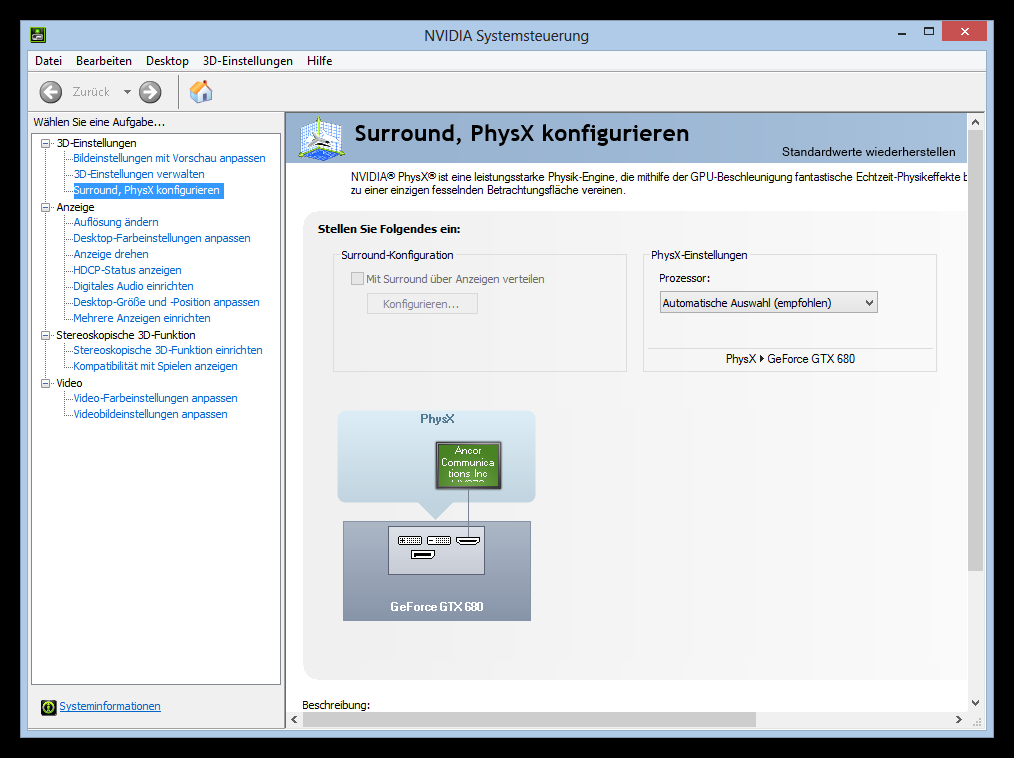
Task: Close the NVIDIA Systemsteuerung window
Action: coord(964,32)
